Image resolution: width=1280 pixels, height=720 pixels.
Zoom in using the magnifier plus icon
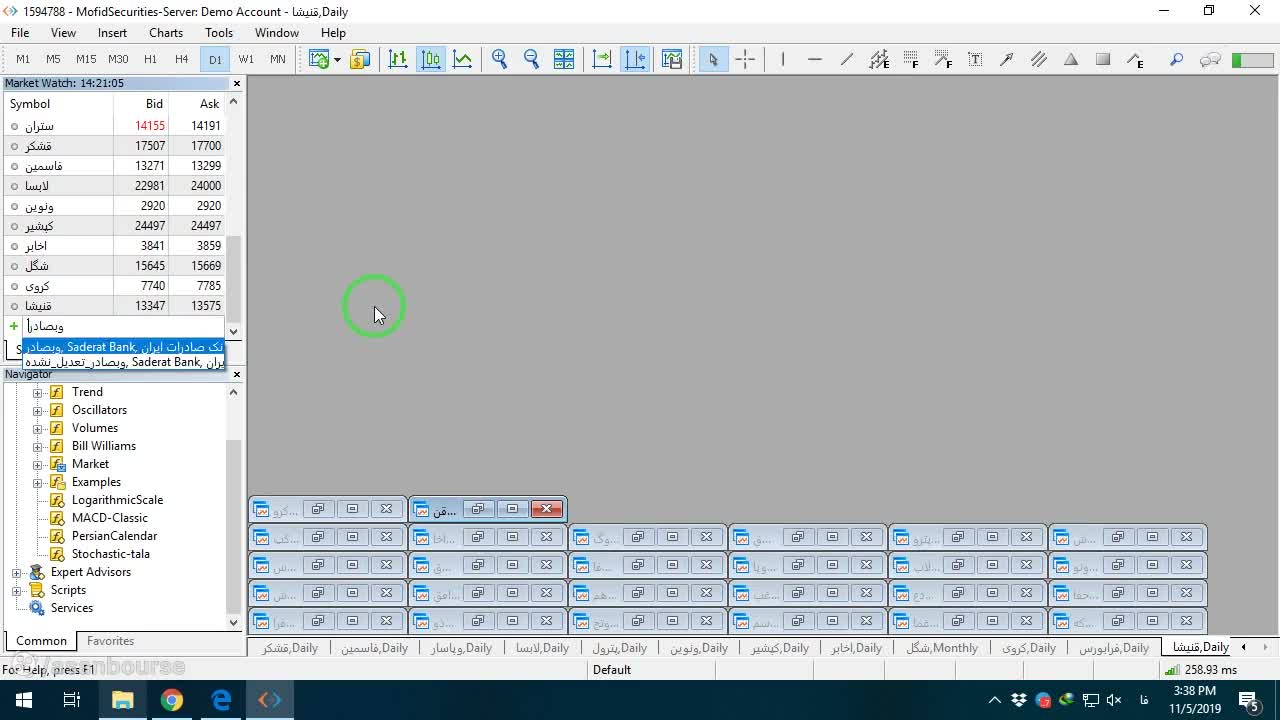[500, 60]
